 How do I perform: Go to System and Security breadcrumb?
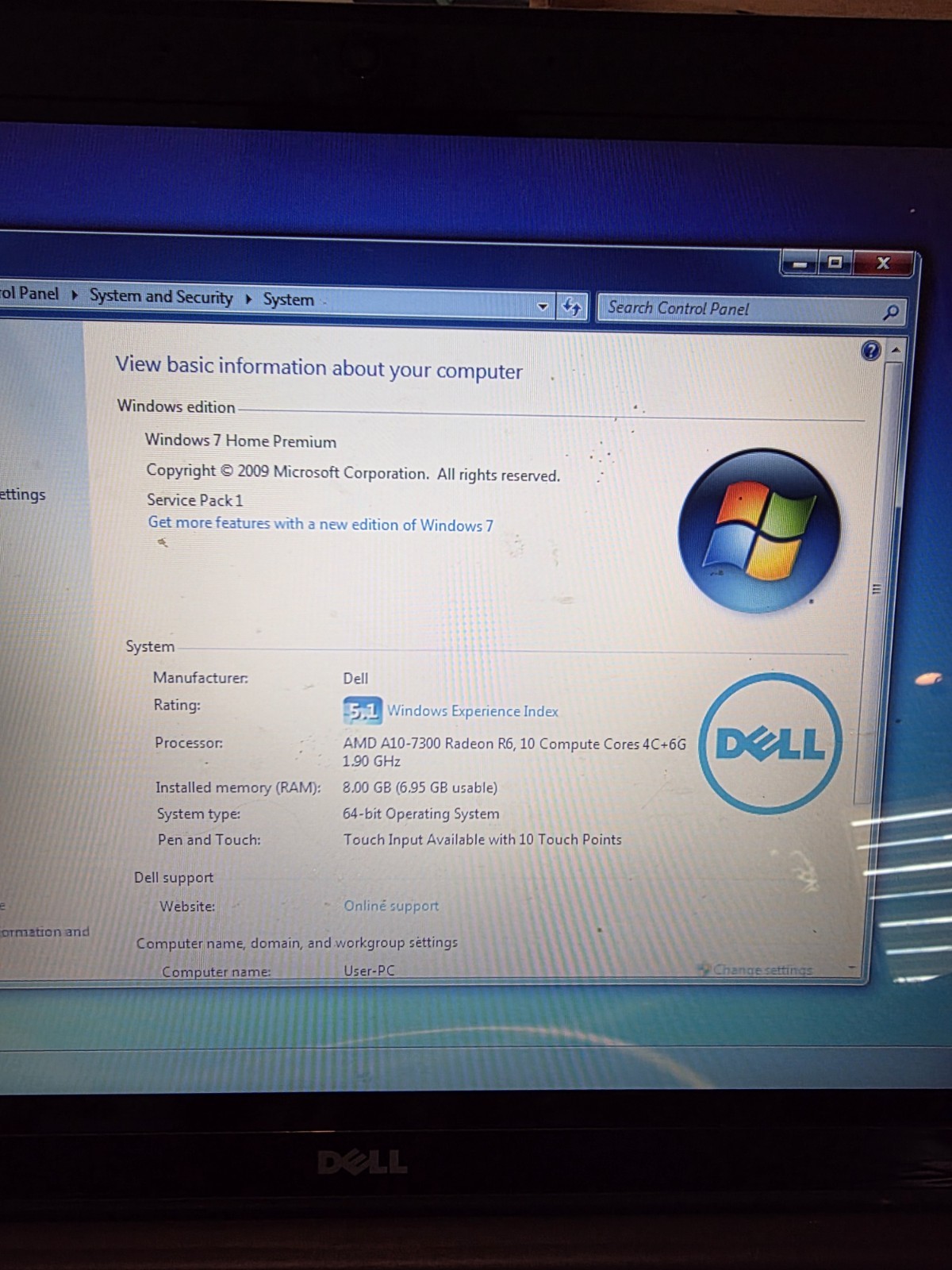point(161,296)
